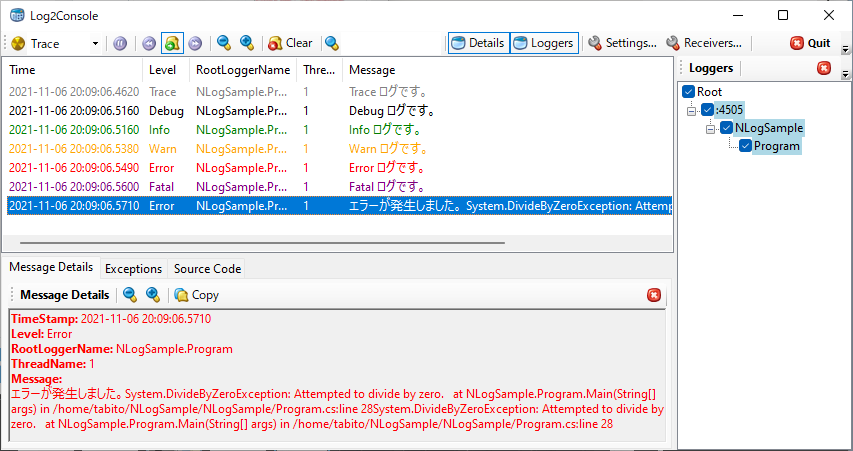Select the Warn ログです。 log row
Image resolution: width=853 pixels, height=451 pixels.
[339, 149]
